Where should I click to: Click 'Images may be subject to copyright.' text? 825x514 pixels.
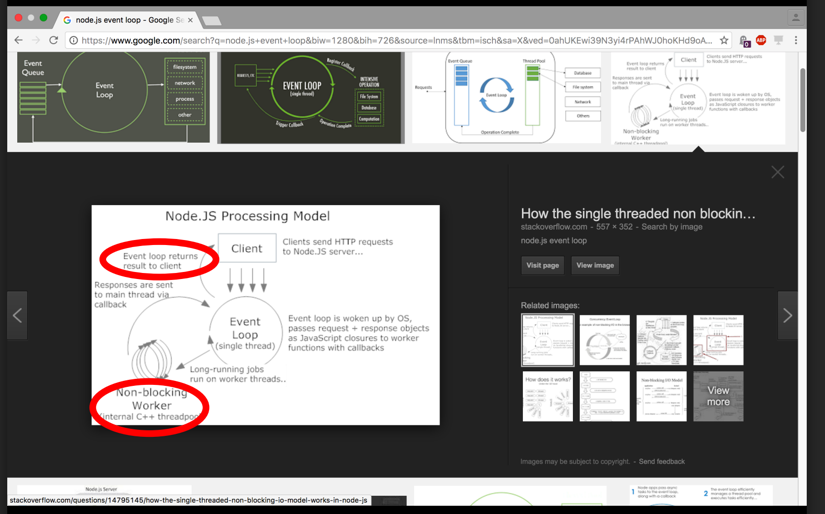[x=575, y=461]
